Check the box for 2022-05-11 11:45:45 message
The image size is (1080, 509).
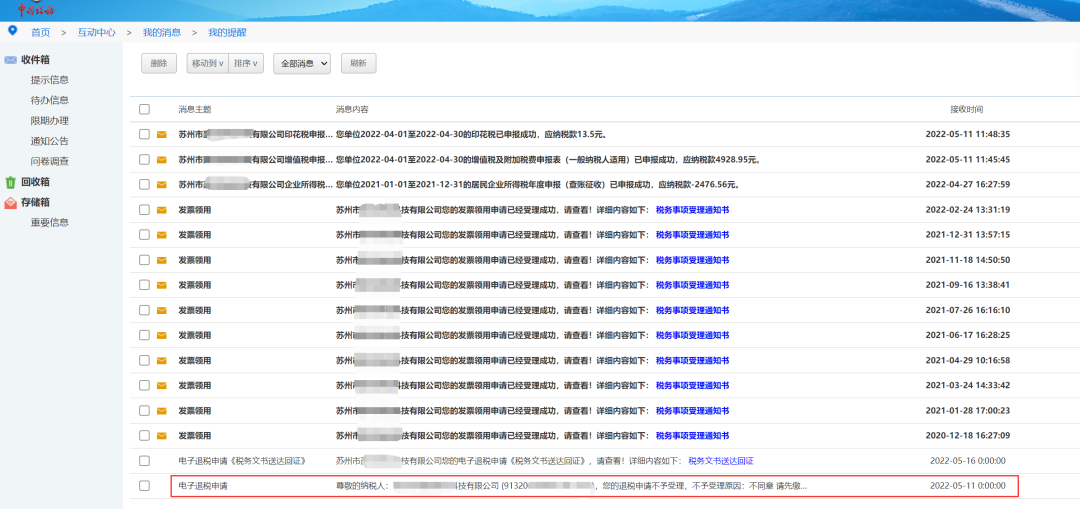click(144, 159)
